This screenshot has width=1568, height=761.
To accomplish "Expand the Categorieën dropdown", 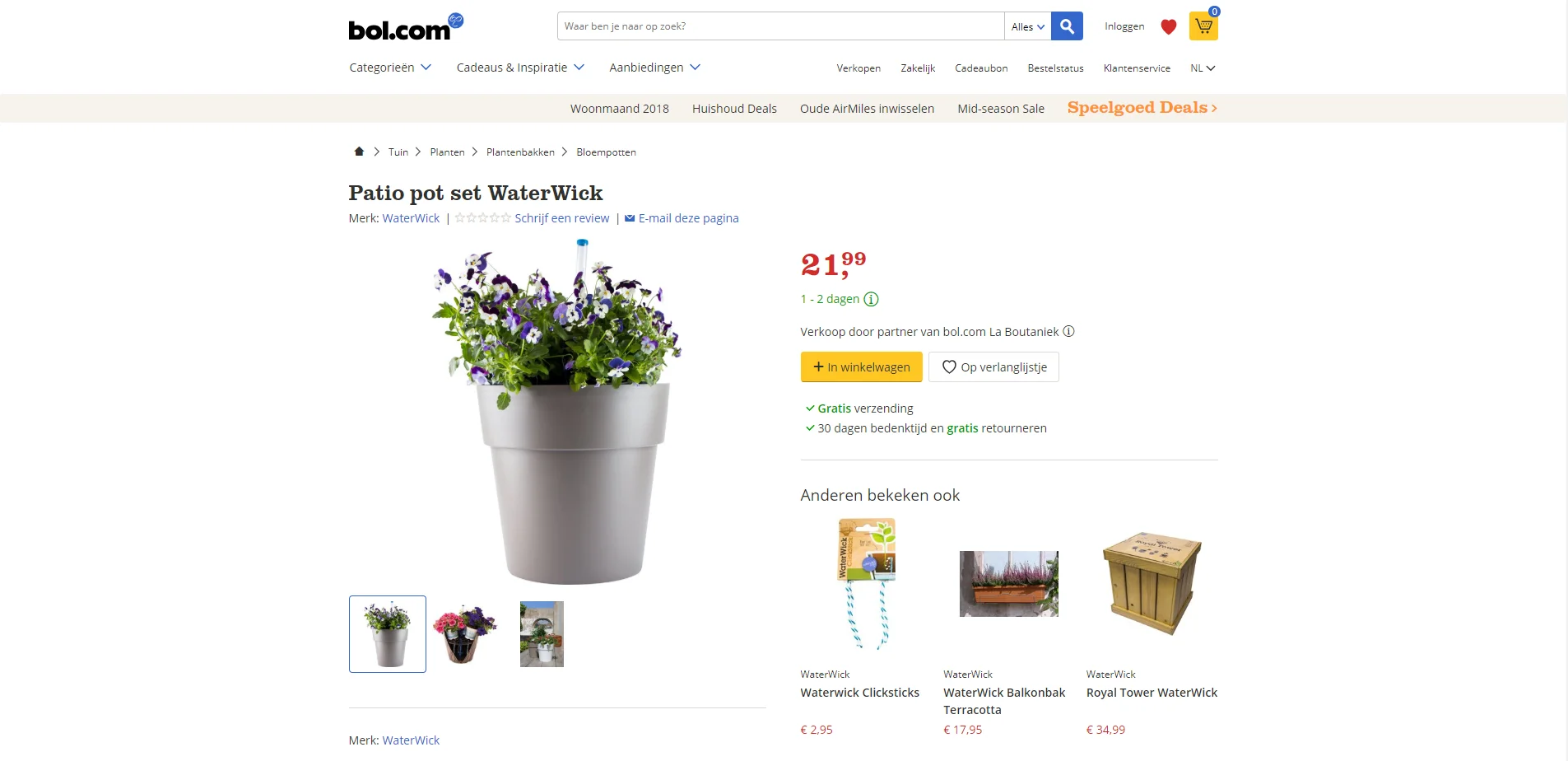I will (x=390, y=68).
